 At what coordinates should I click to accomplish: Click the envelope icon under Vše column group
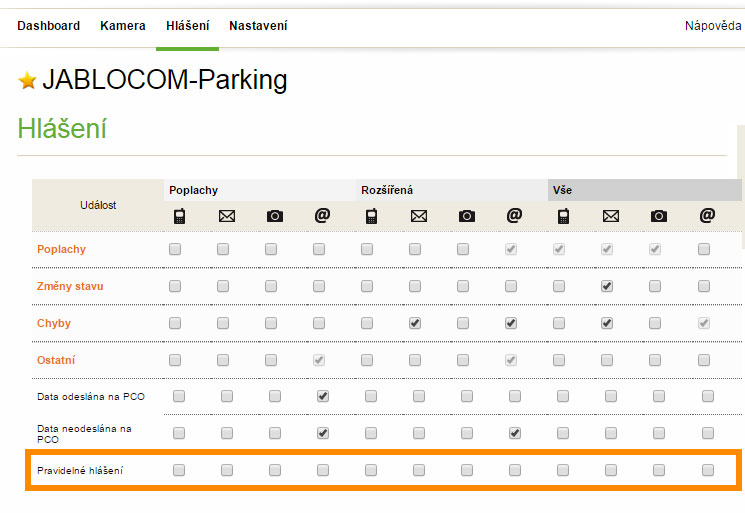pyautogui.click(x=610, y=215)
